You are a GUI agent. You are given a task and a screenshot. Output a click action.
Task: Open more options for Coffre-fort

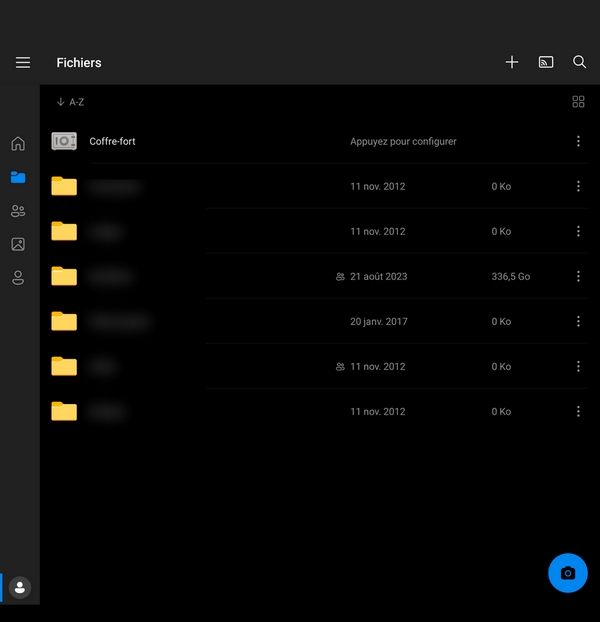pyautogui.click(x=578, y=141)
